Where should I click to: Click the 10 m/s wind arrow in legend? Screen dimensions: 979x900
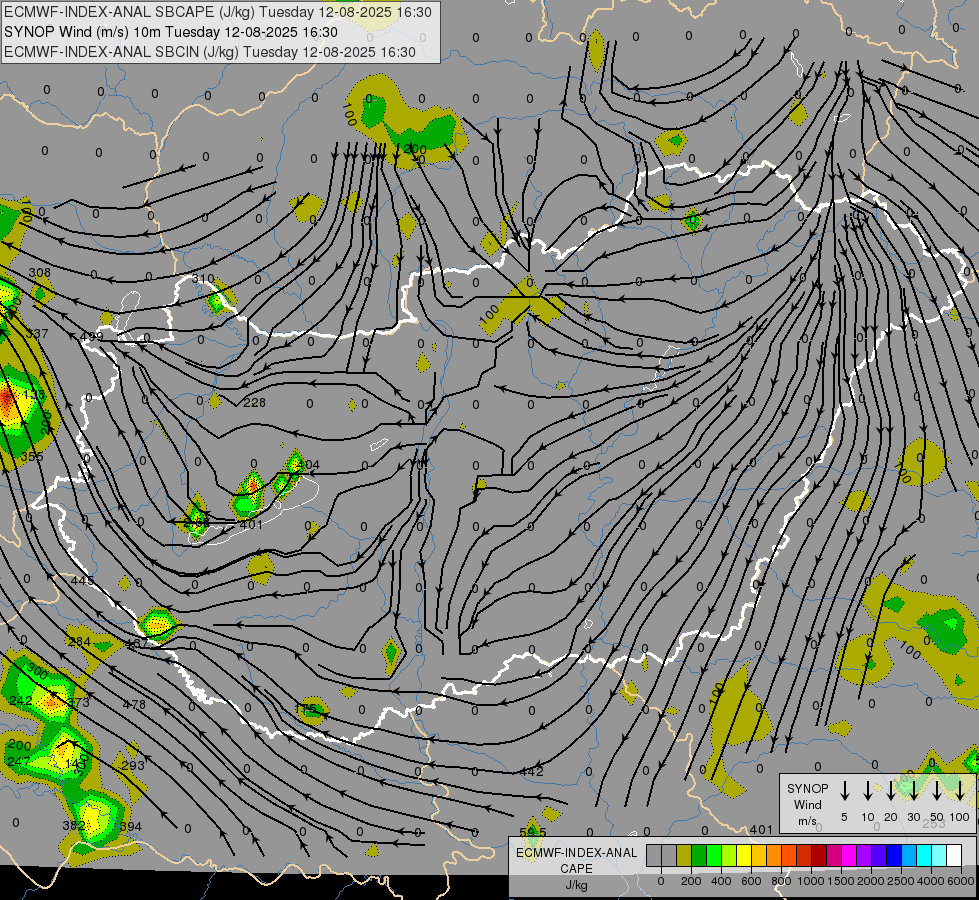coord(867,791)
